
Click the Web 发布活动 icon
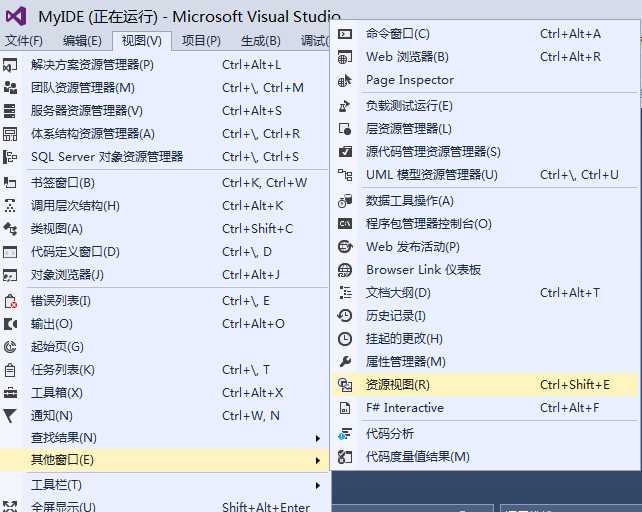tap(345, 247)
